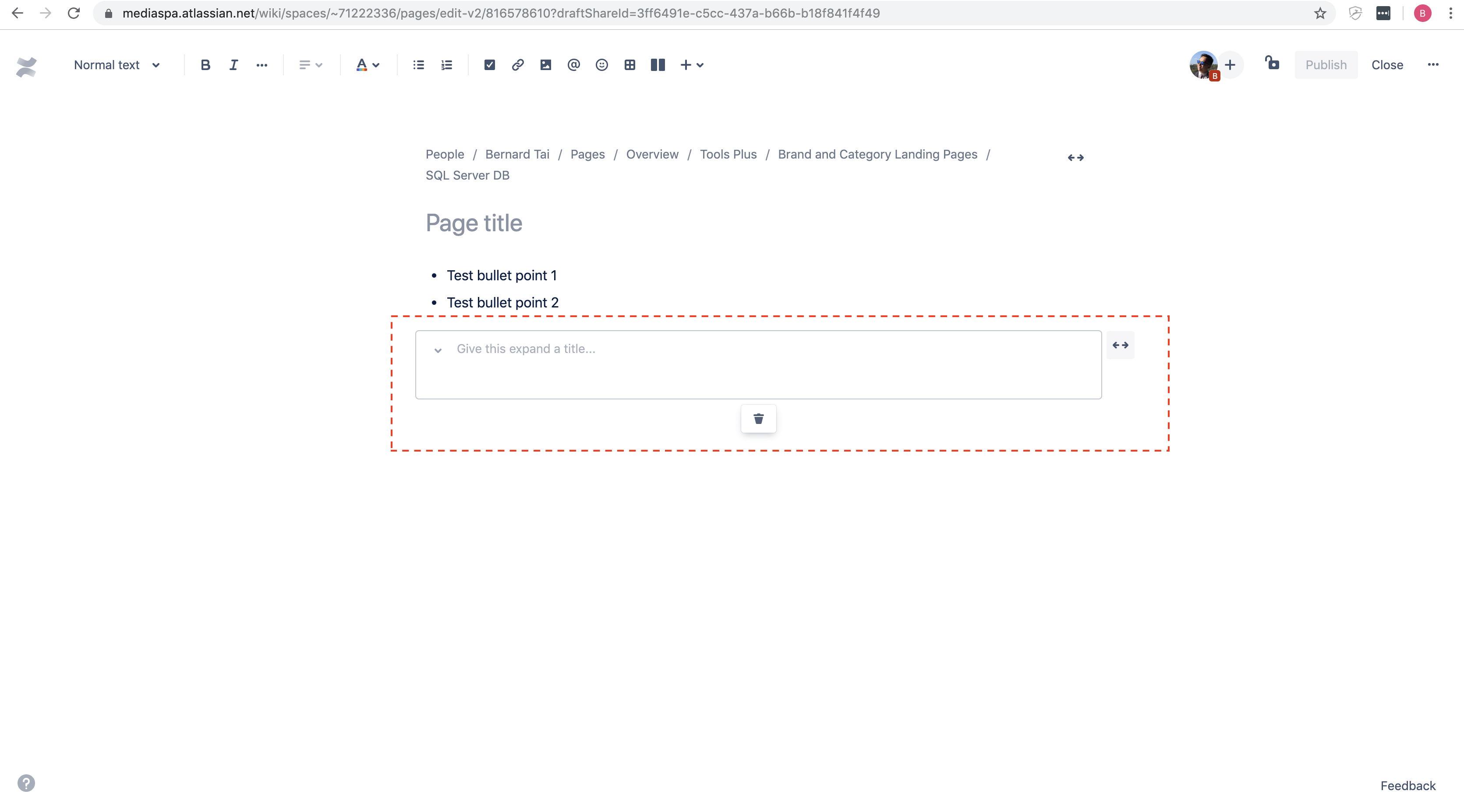1464x812 pixels.
Task: Toggle full-width for the expand macro
Action: (x=1121, y=345)
